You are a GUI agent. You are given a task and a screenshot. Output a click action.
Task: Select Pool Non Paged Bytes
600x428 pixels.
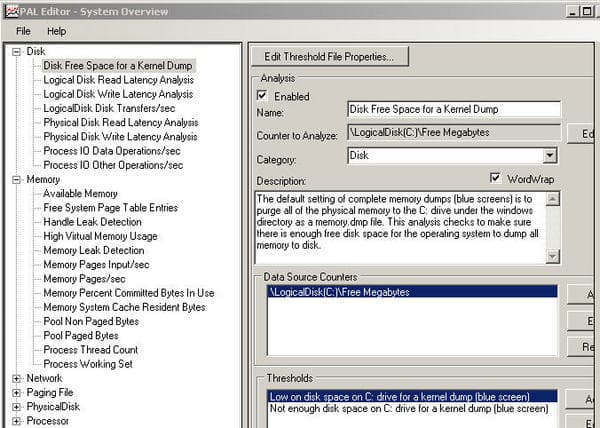coord(91,321)
